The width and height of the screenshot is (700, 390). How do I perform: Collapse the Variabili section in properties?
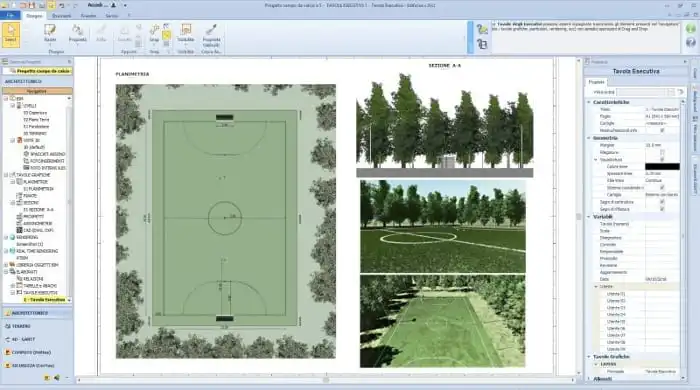click(589, 217)
